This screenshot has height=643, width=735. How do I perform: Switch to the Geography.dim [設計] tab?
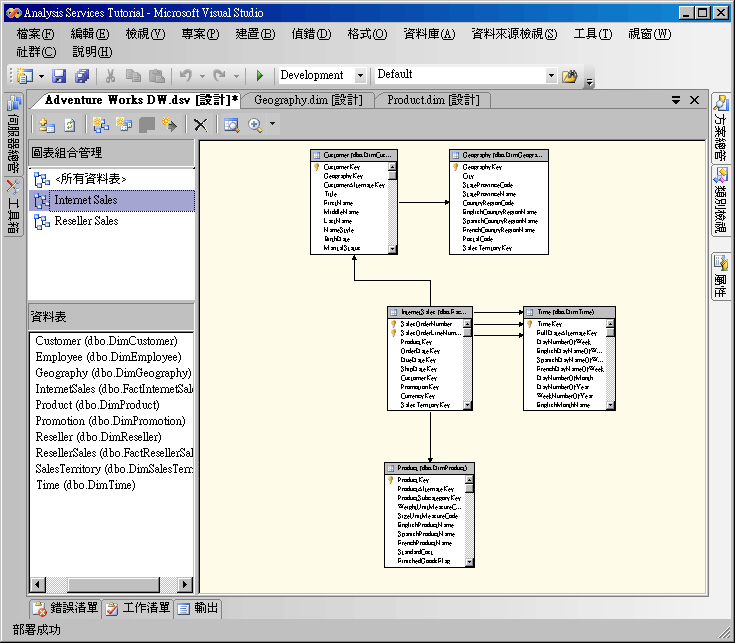pyautogui.click(x=307, y=100)
